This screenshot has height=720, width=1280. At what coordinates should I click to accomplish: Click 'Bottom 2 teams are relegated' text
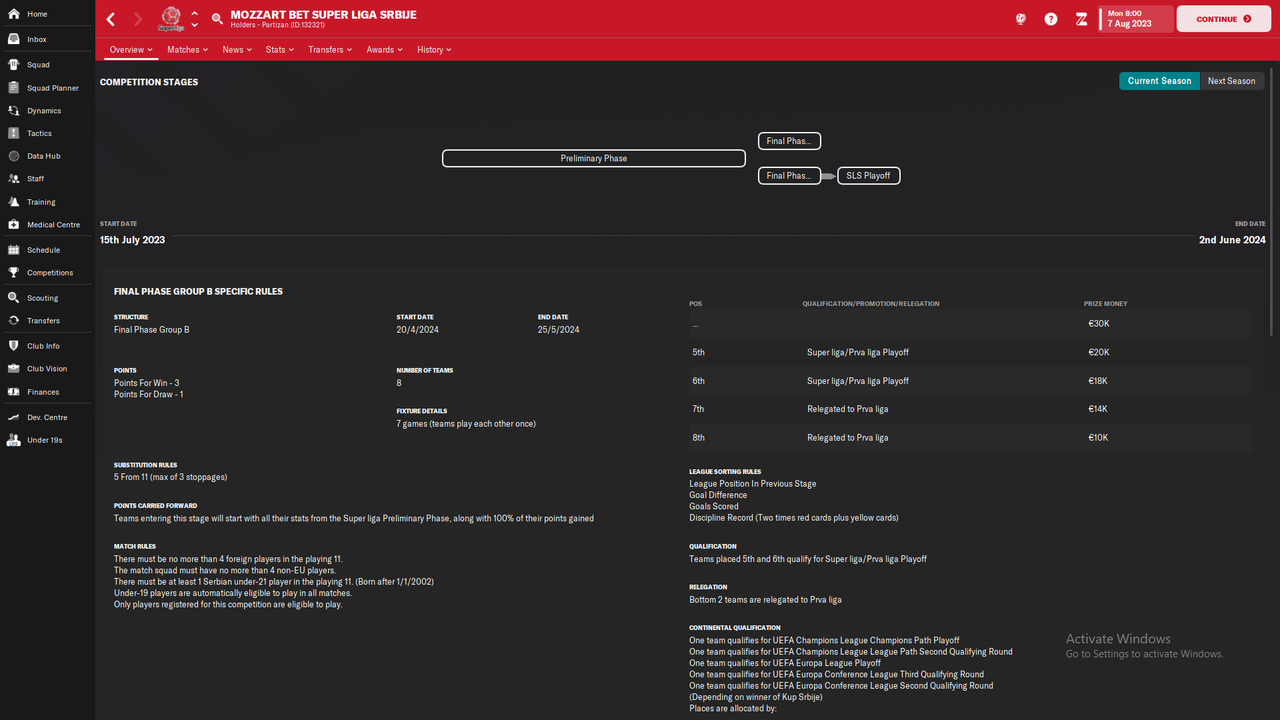tap(765, 600)
